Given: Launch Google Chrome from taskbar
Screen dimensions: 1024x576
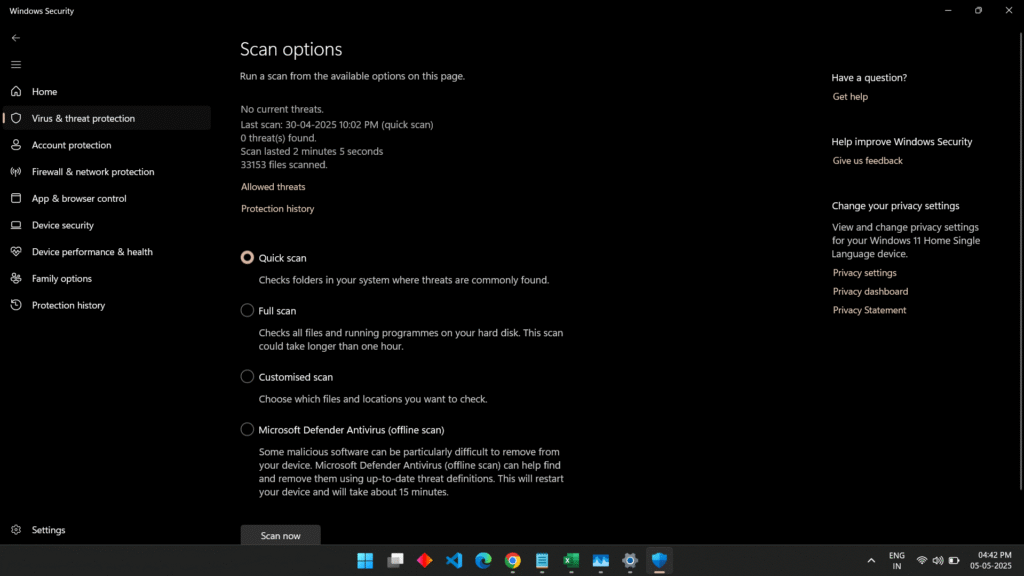Looking at the screenshot, I should point(513,560).
